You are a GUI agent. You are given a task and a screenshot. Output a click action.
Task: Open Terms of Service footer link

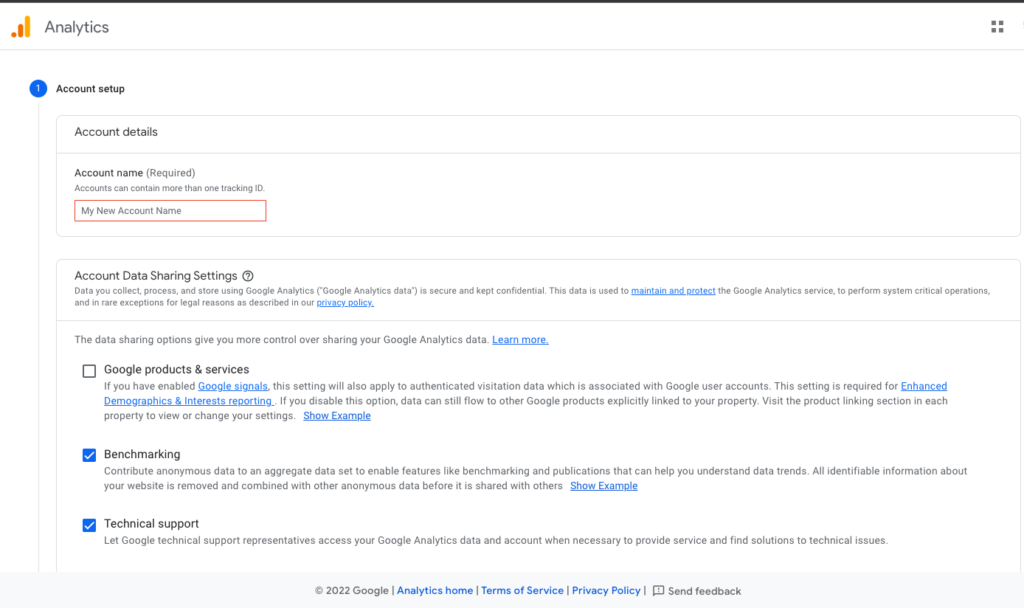coord(522,590)
